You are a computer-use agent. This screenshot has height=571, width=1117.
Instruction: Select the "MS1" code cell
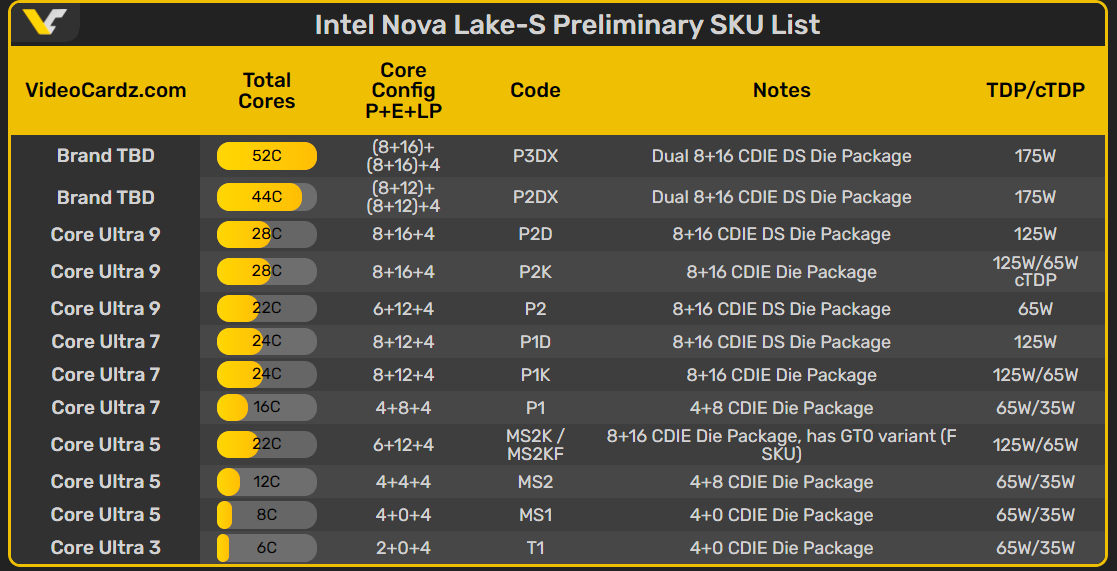[x=535, y=515]
